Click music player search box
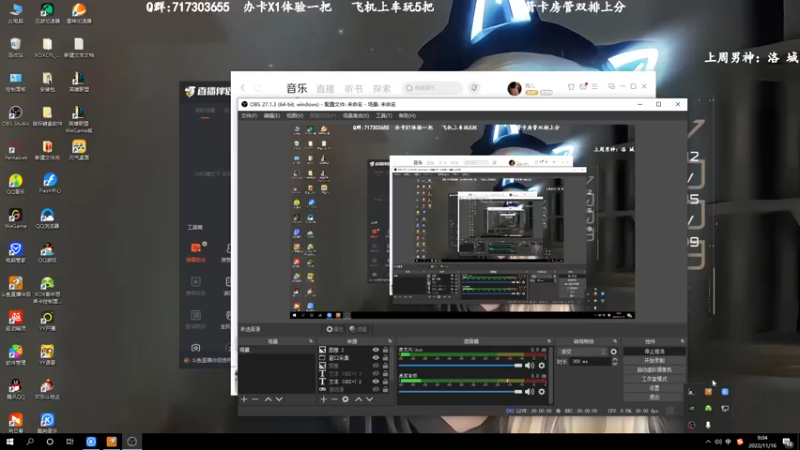 [433, 88]
